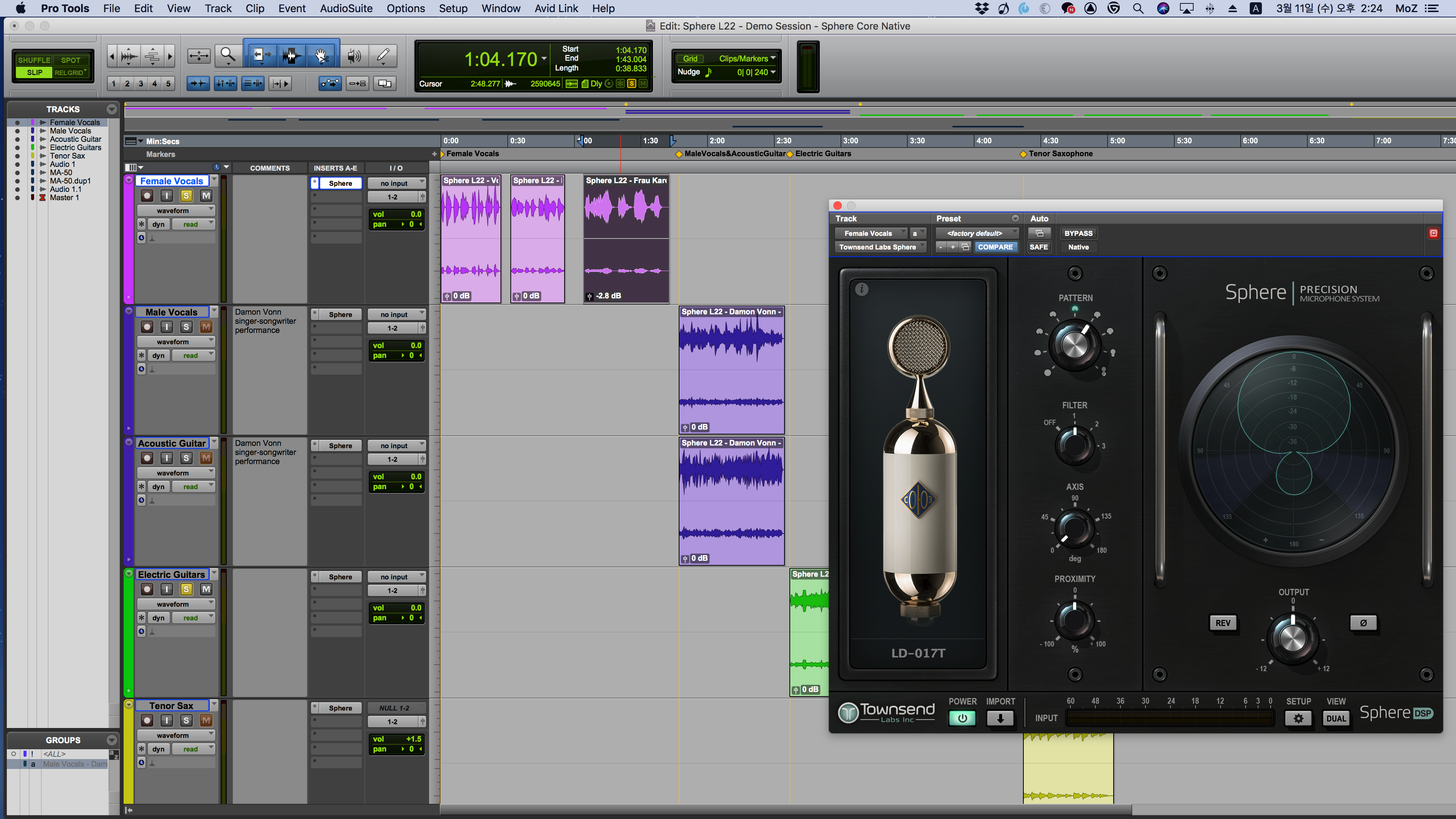Open the Avid Link menu
1456x819 pixels.
(x=556, y=8)
